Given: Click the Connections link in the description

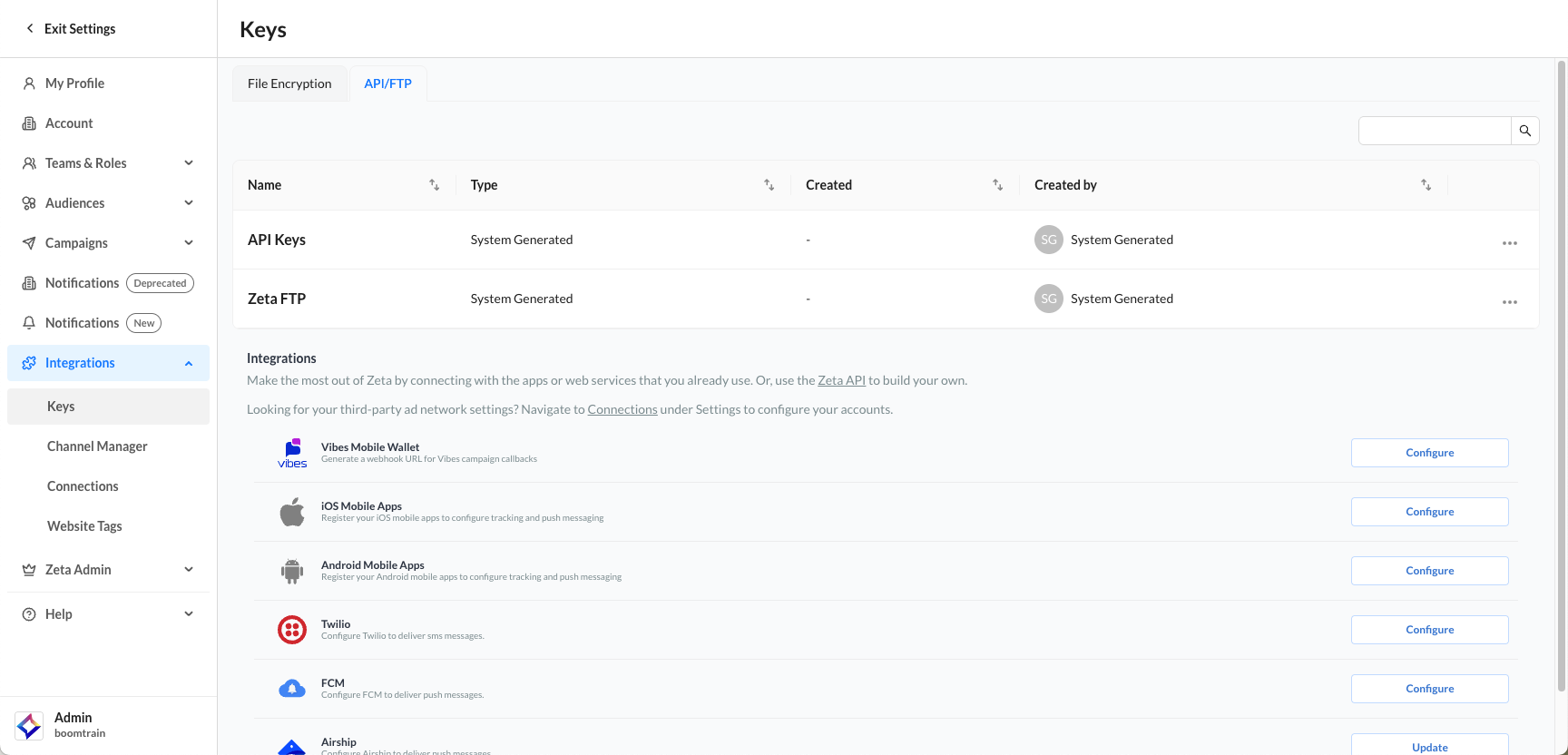Looking at the screenshot, I should (x=622, y=410).
